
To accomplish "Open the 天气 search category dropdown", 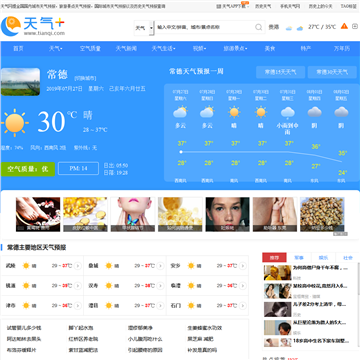I will click(x=144, y=28).
